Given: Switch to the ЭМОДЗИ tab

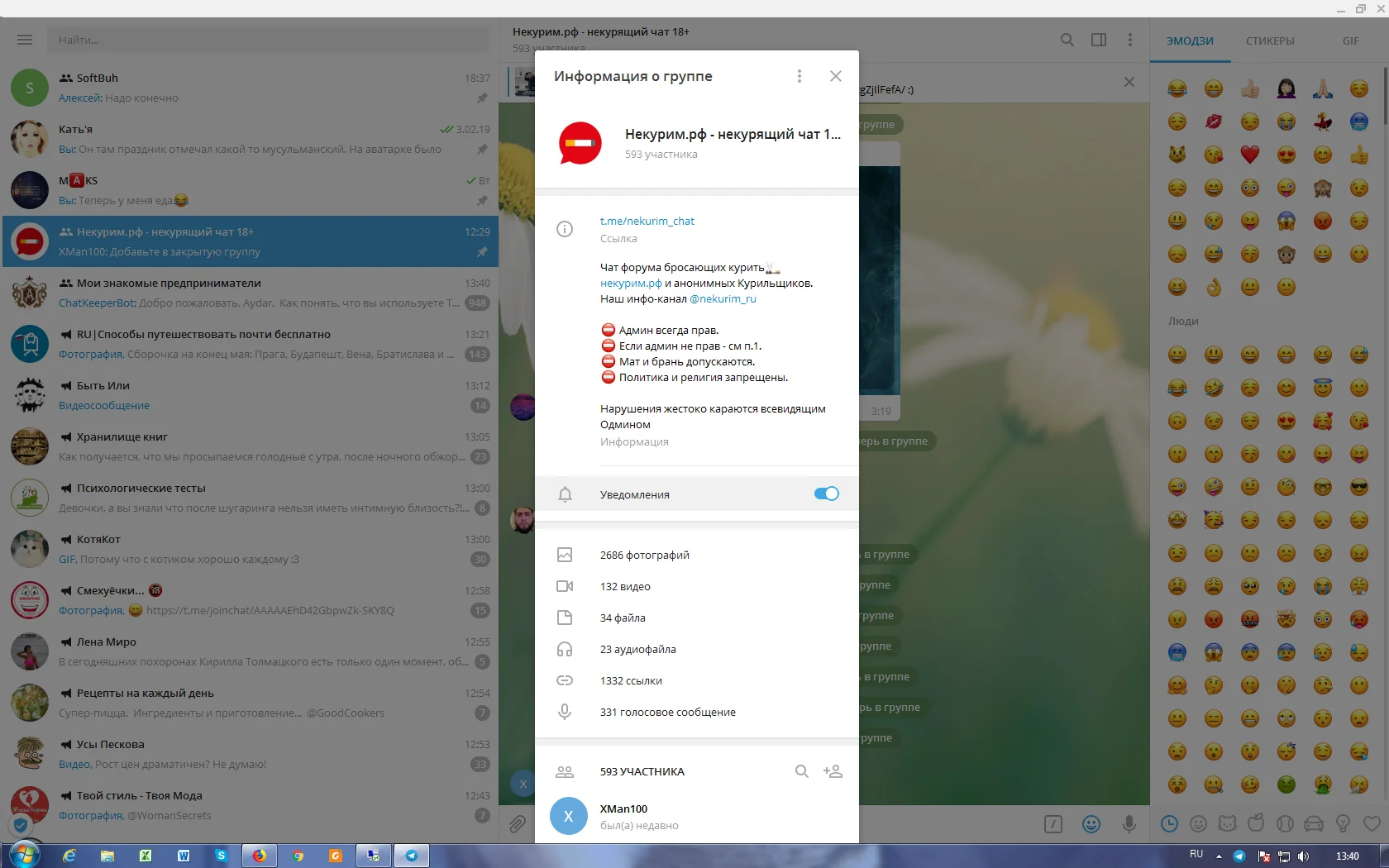Looking at the screenshot, I should pyautogui.click(x=1190, y=41).
